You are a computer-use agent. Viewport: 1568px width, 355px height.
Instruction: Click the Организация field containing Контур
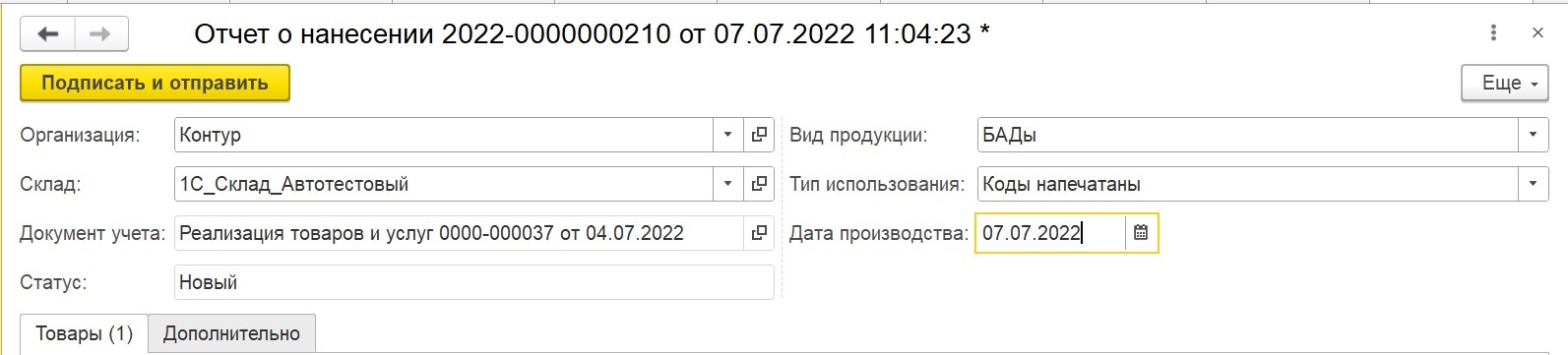[444, 135]
